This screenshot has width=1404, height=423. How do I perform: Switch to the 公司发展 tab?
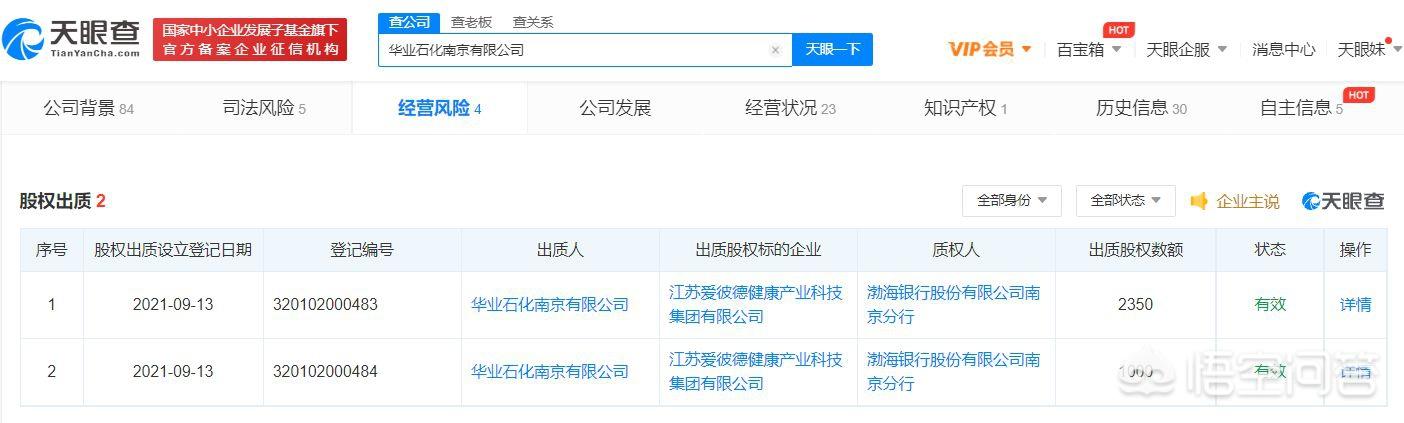[615, 108]
